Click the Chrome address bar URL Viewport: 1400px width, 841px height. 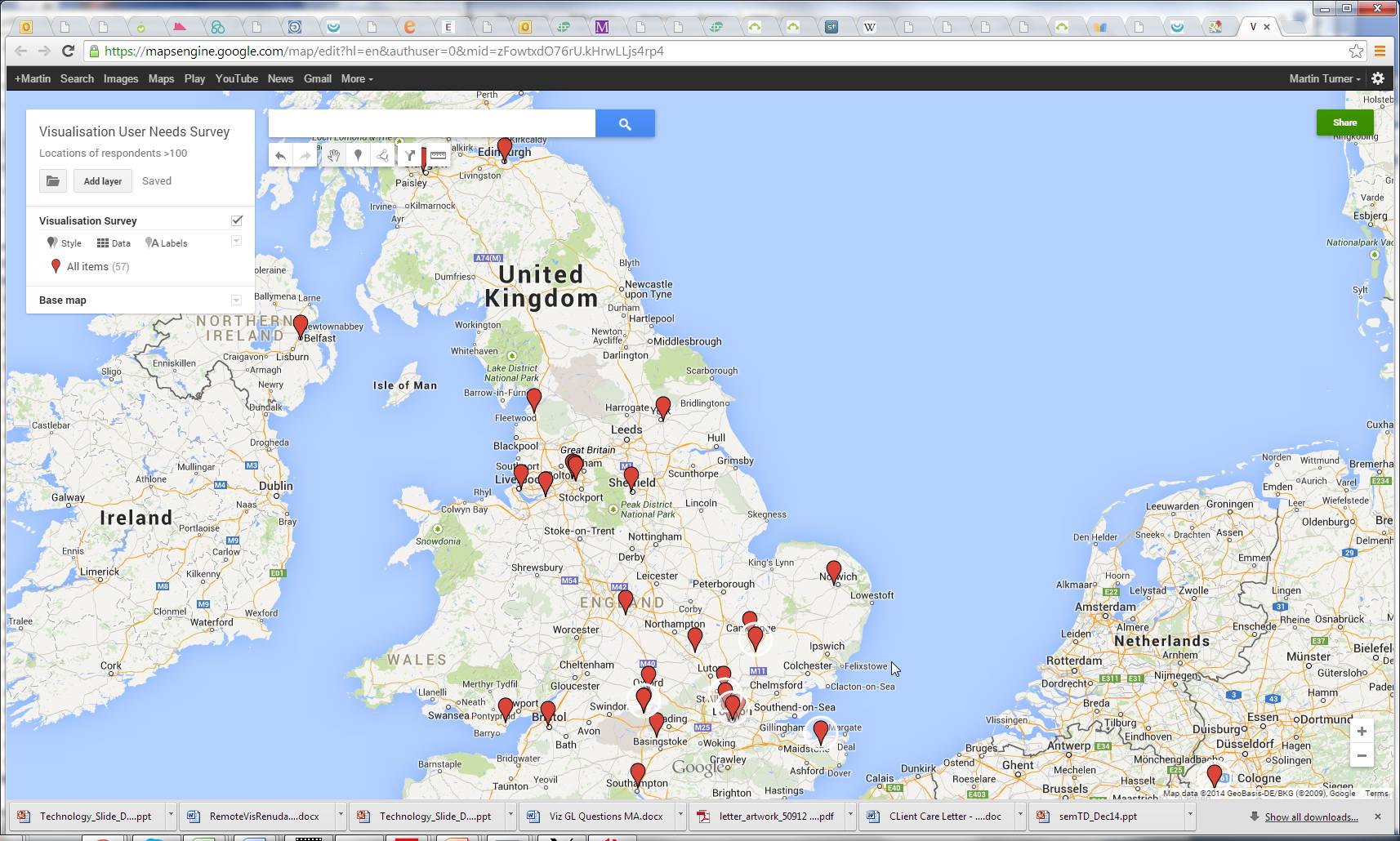pos(384,51)
